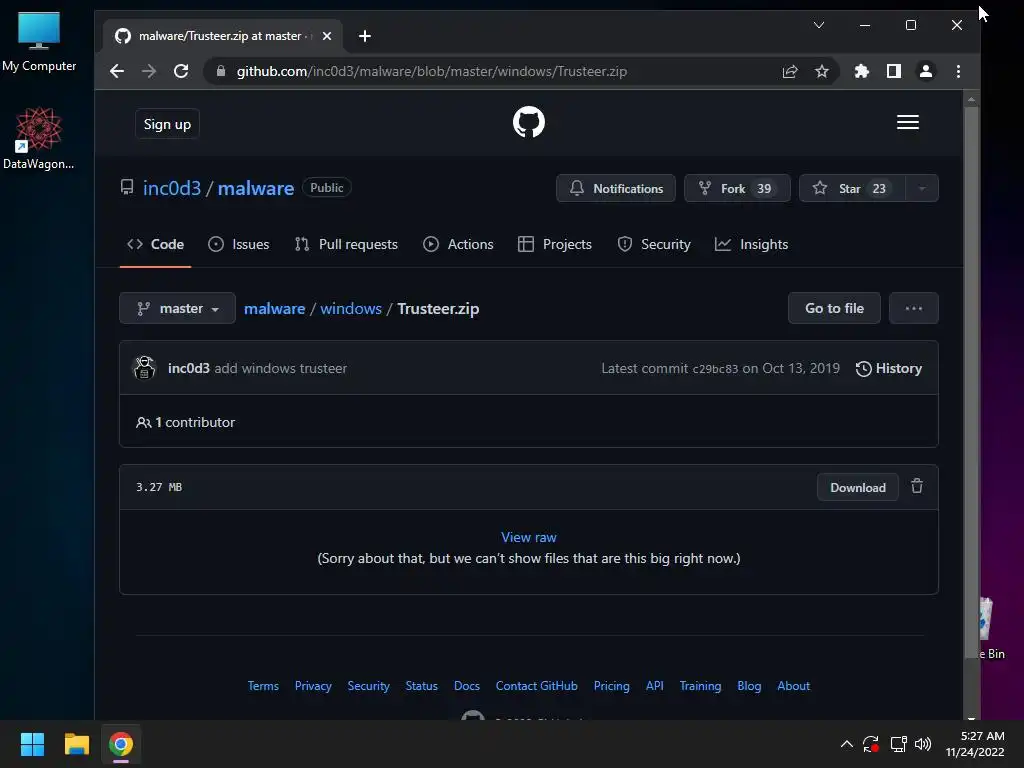Click the GitHub logo in header

pyautogui.click(x=528, y=122)
